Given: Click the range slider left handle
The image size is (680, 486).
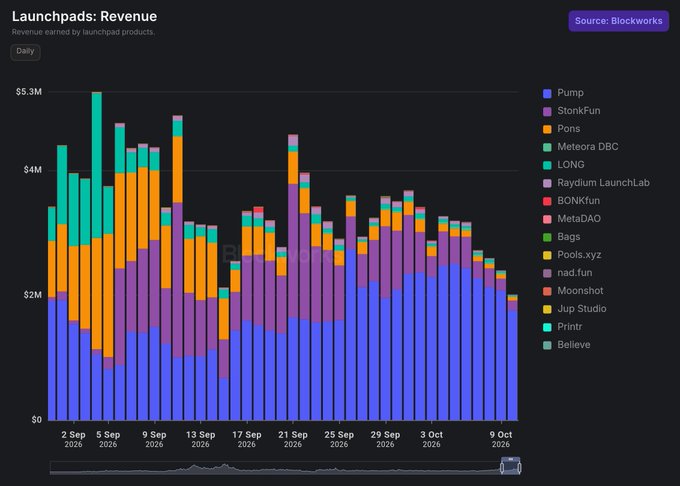Looking at the screenshot, I should [x=502, y=467].
